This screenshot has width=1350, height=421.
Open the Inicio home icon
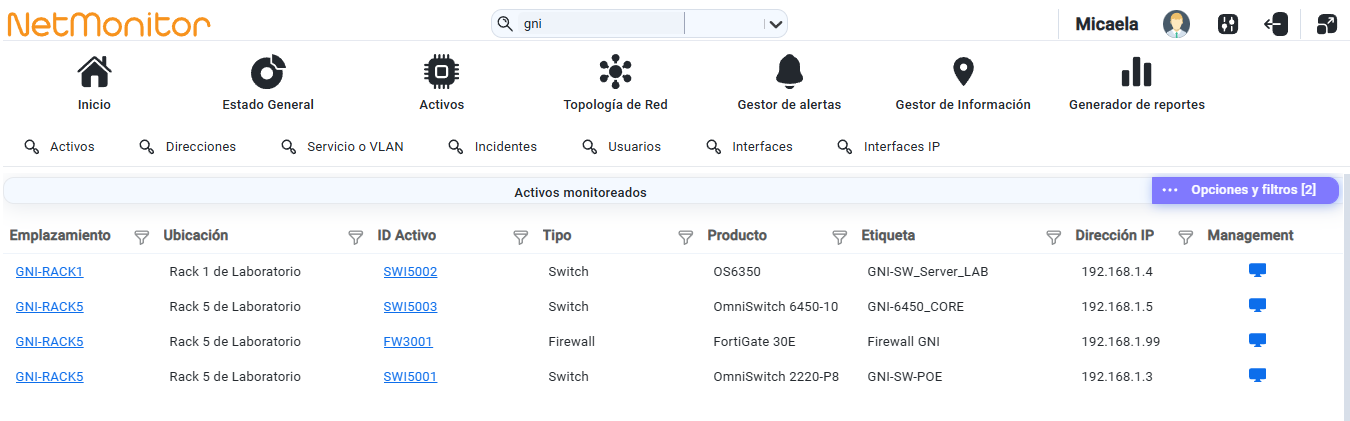(94, 72)
